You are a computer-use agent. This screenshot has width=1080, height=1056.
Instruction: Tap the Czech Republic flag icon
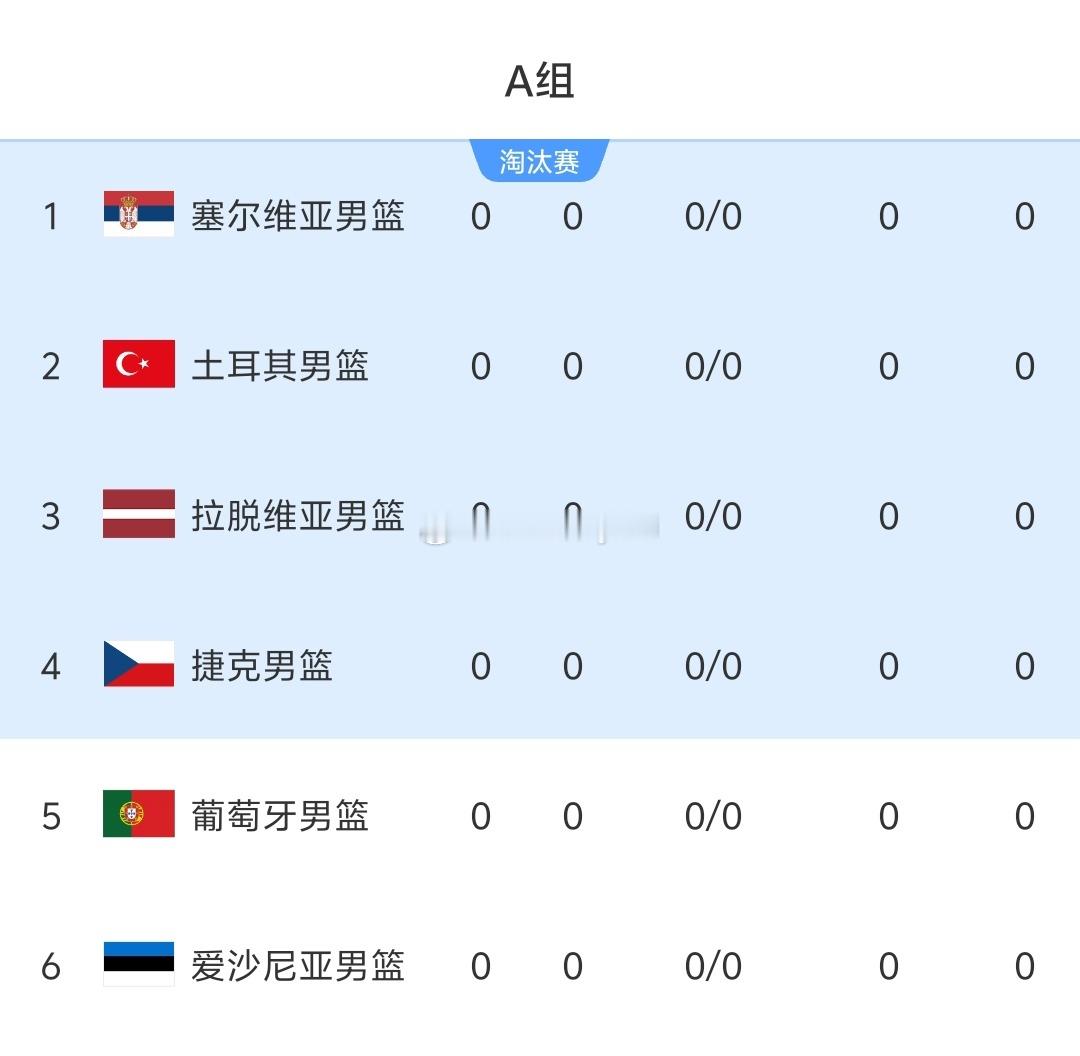(138, 664)
